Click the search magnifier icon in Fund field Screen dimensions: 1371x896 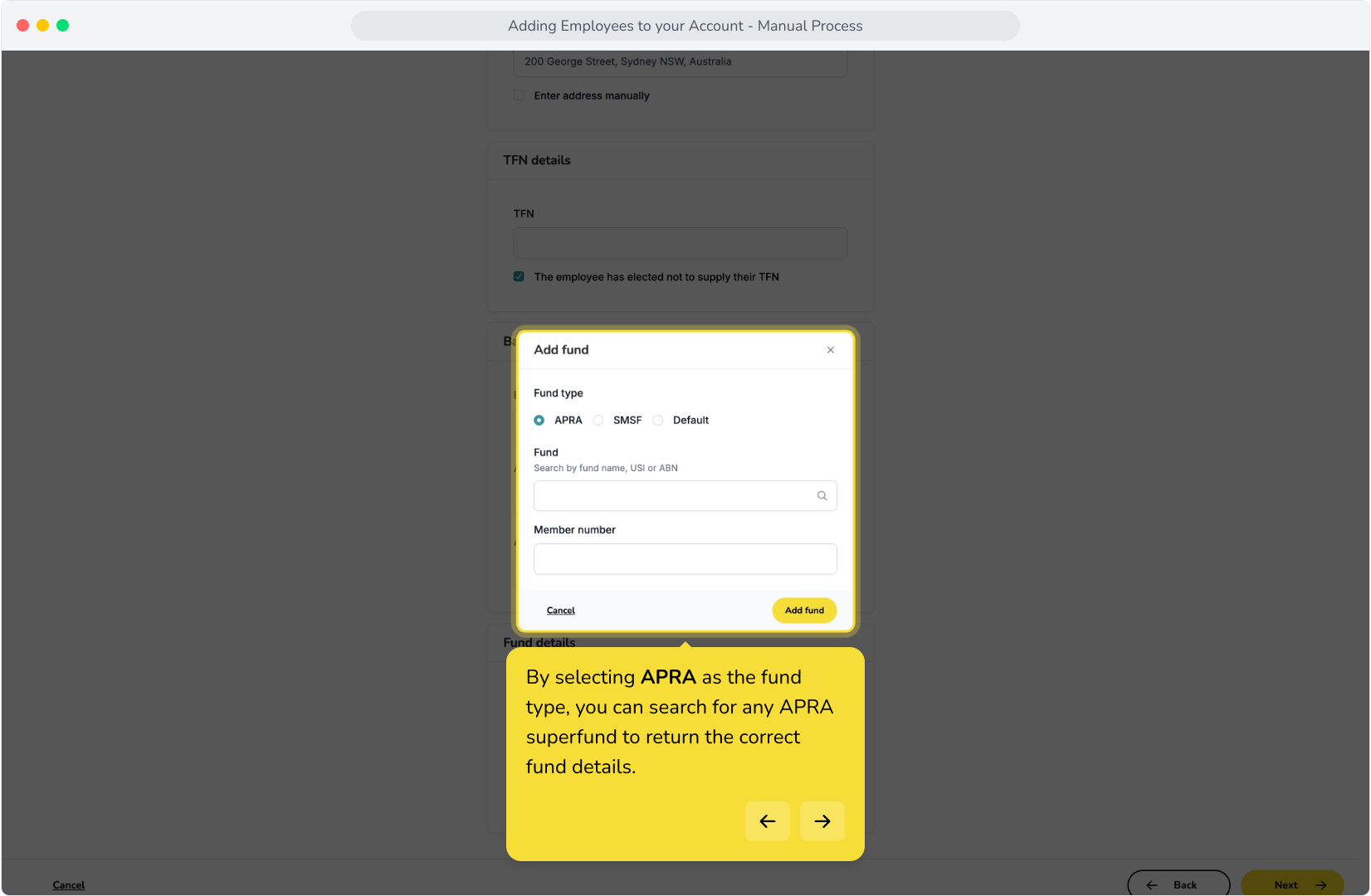point(822,496)
